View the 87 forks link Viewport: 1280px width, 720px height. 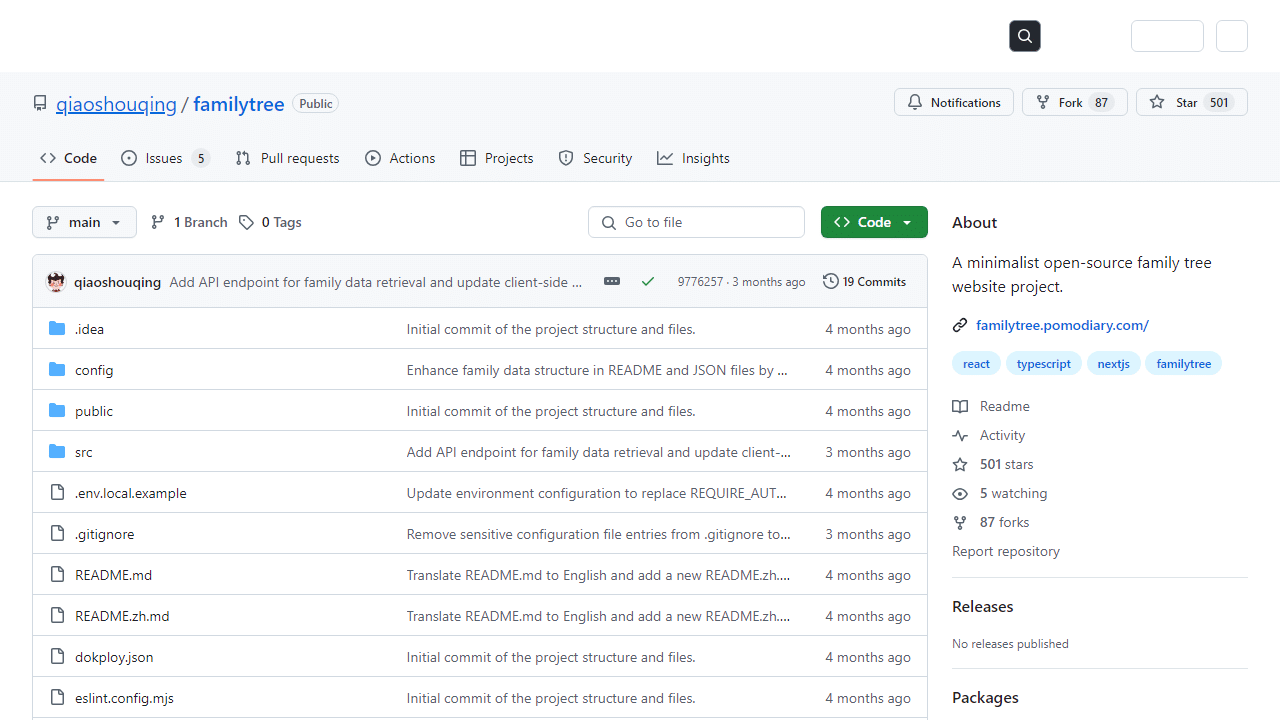[991, 522]
